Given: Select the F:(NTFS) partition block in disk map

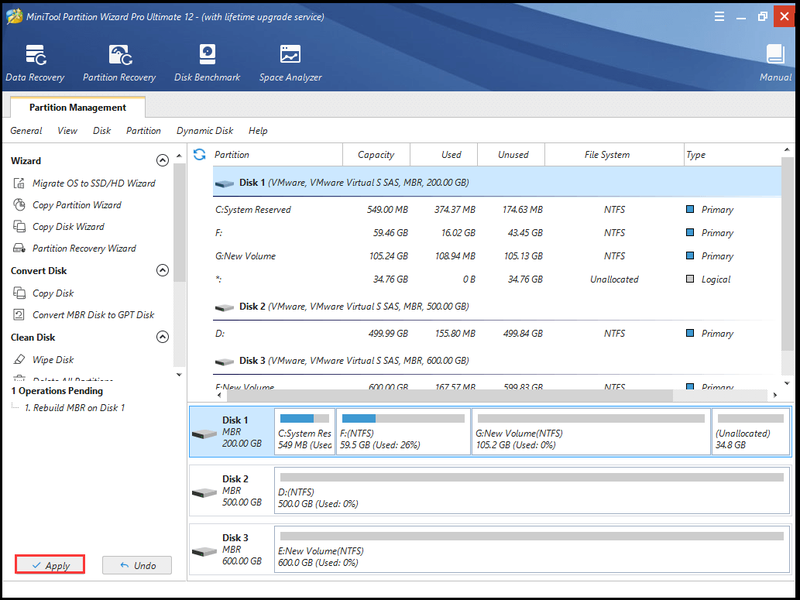Looking at the screenshot, I should click(x=404, y=432).
